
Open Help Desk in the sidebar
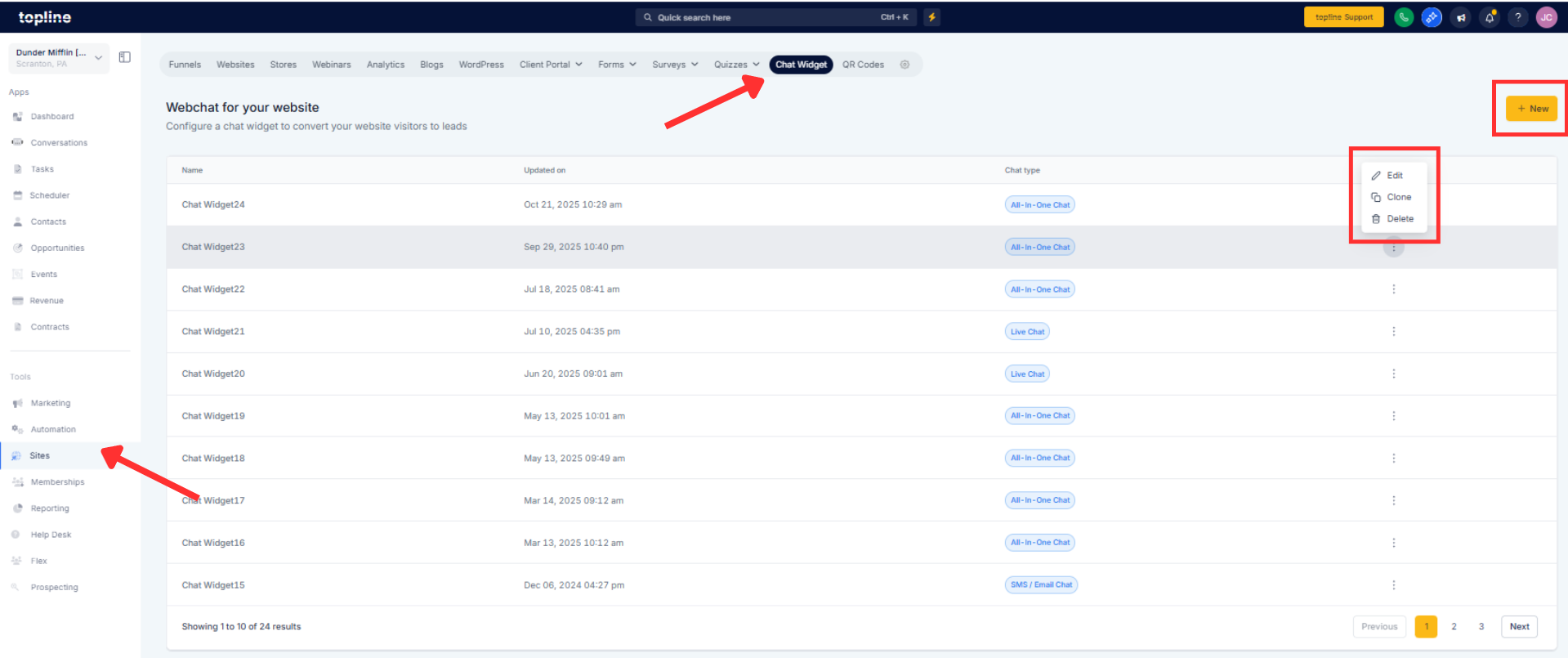coord(51,535)
